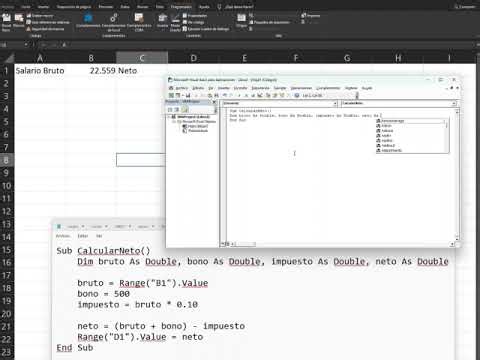Click the horizontal scrollbar under the VBA code

tap(342, 244)
